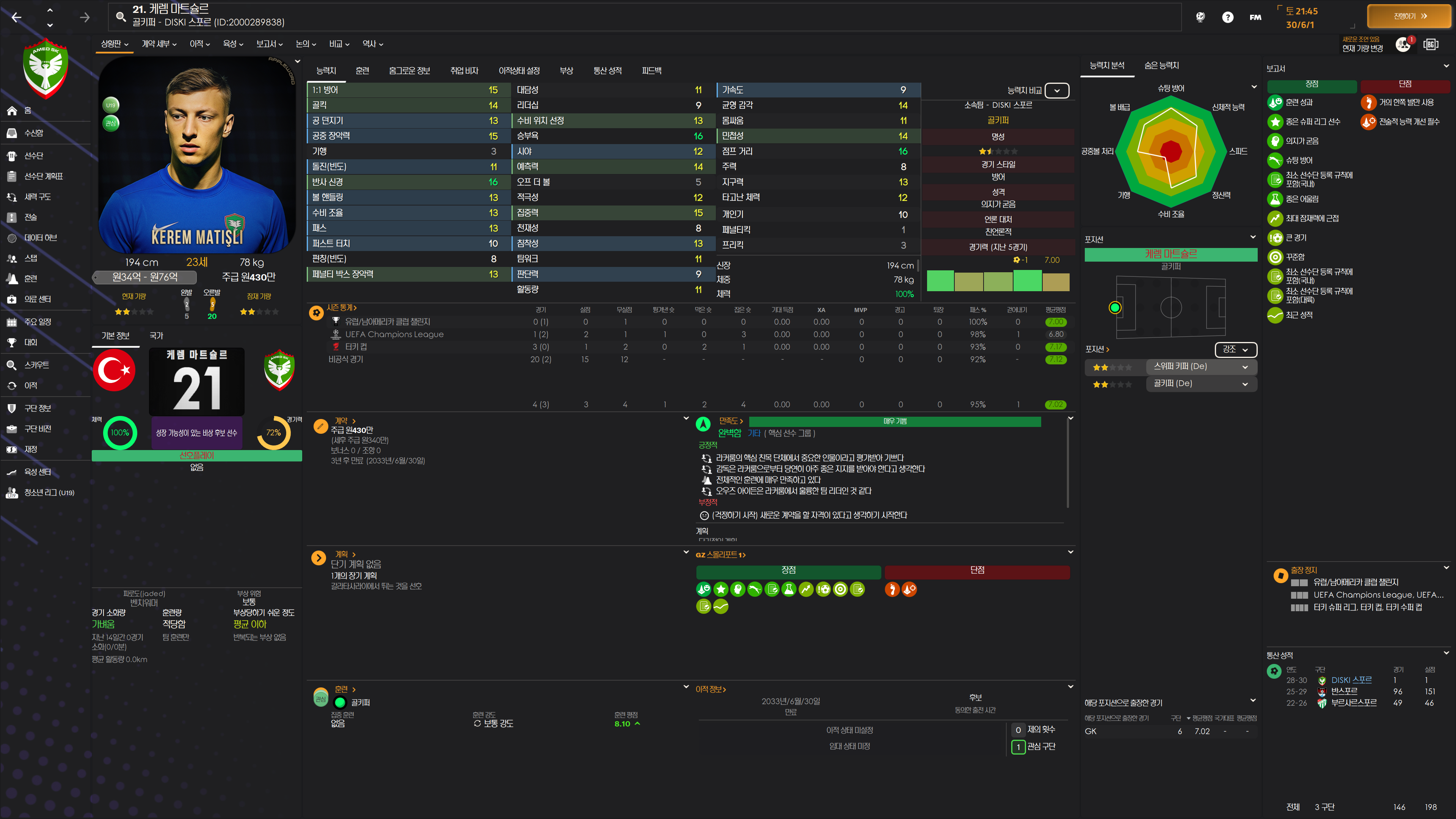This screenshot has height=819, width=1456.
Task: Open the help question mark icon
Action: pyautogui.click(x=1227, y=17)
